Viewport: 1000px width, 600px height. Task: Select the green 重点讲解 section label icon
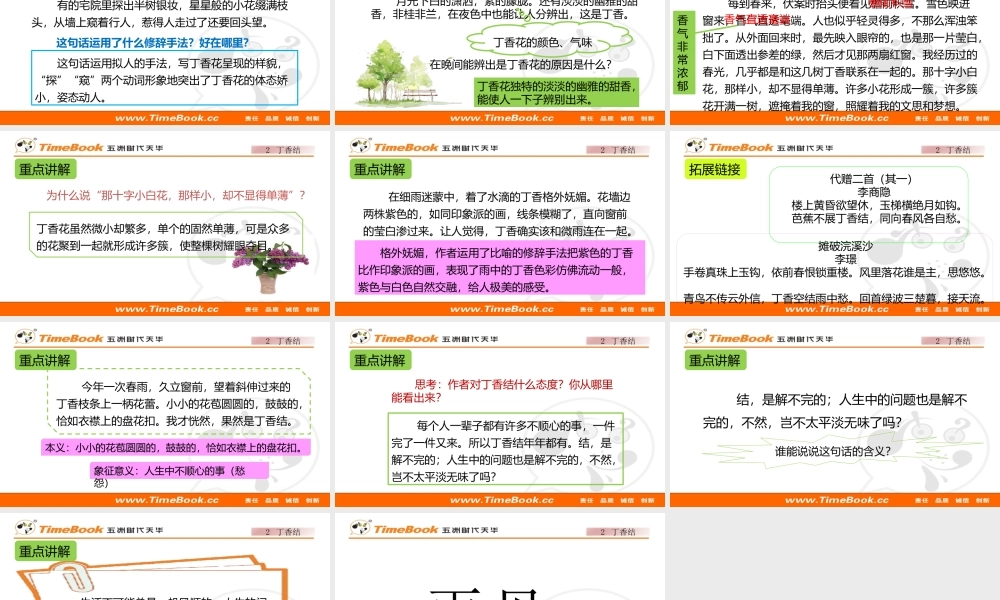coord(44,169)
